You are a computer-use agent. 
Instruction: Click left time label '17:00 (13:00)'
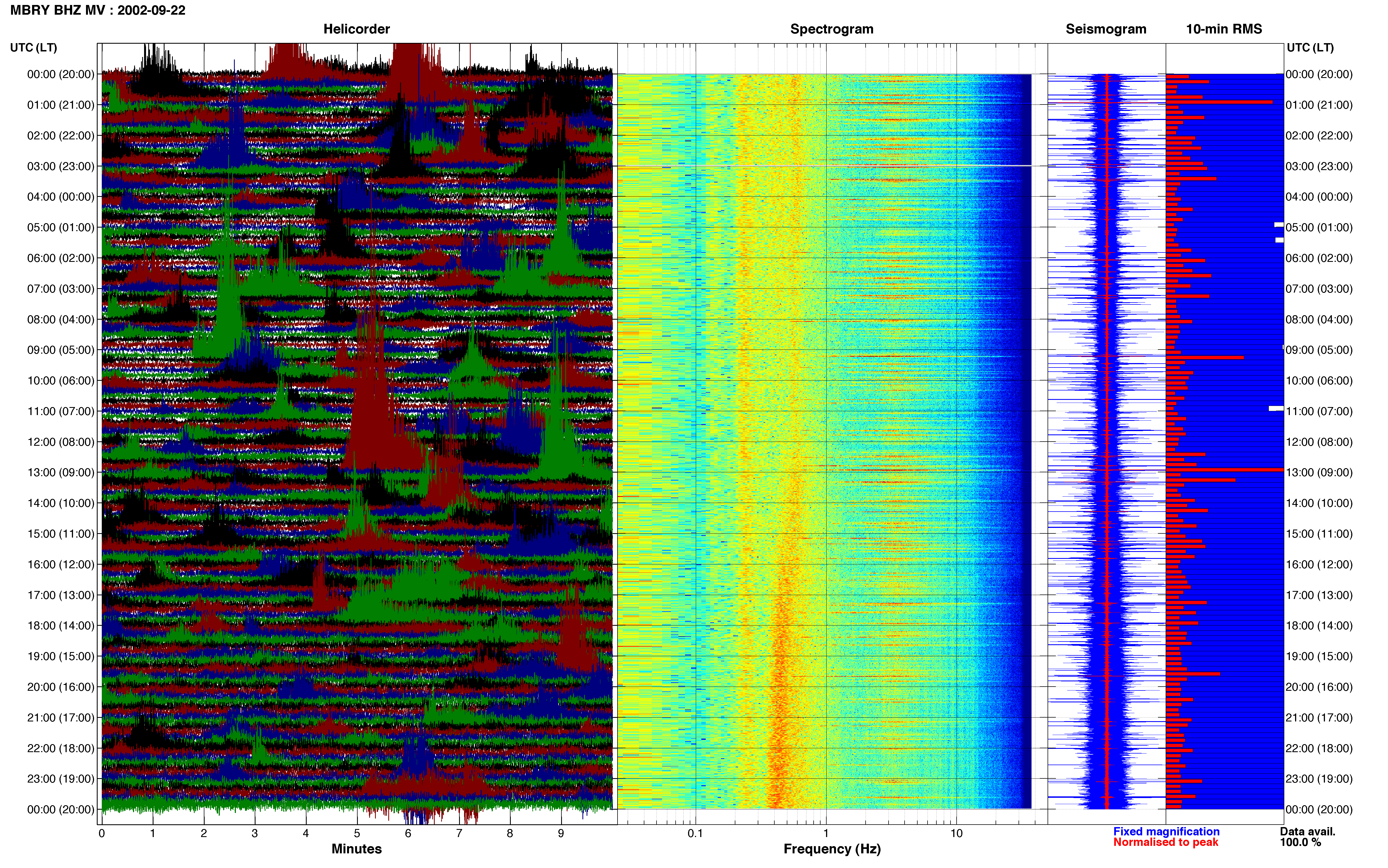pyautogui.click(x=61, y=595)
